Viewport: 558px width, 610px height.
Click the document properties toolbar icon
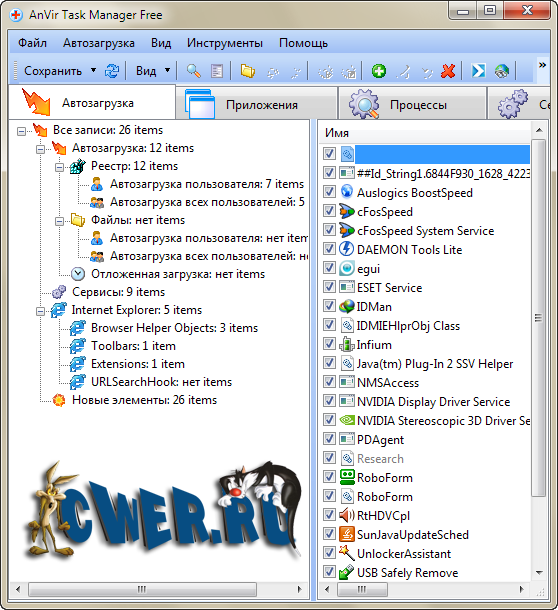point(217,71)
